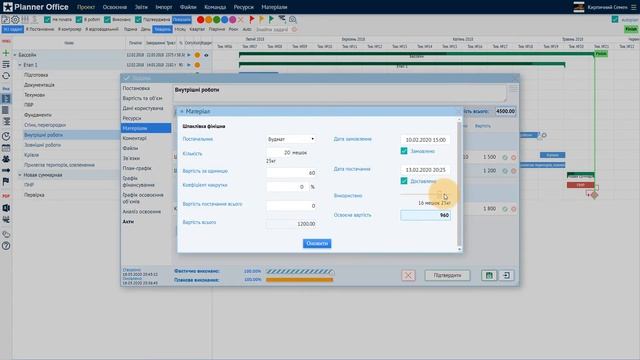Open the settings gear in the toolbar
The image size is (640, 360).
tap(15, 19)
